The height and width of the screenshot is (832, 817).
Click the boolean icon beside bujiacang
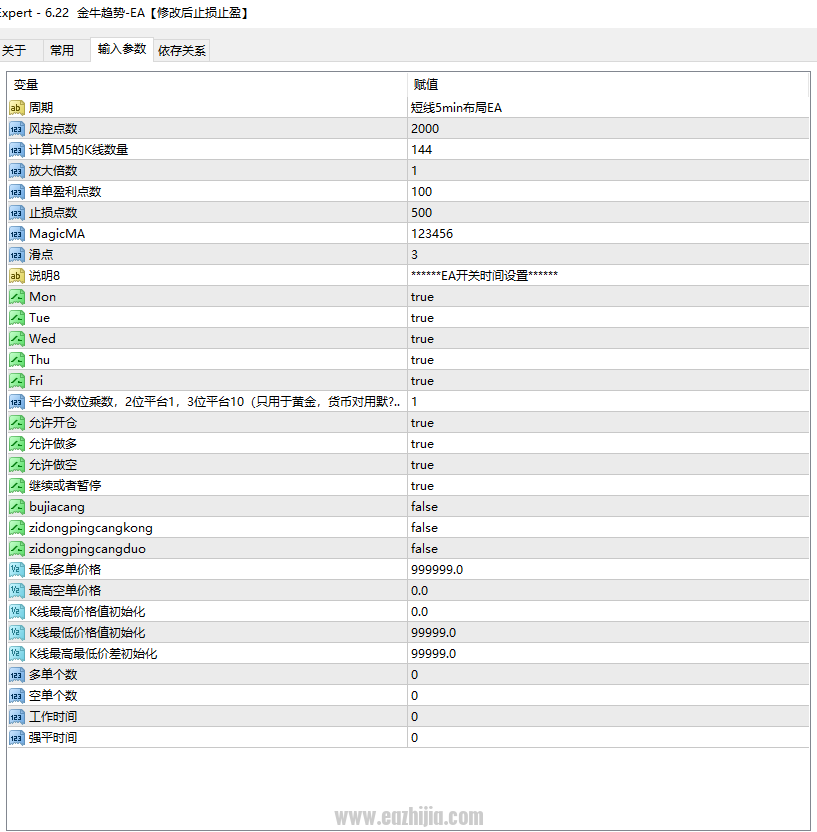(x=16, y=507)
